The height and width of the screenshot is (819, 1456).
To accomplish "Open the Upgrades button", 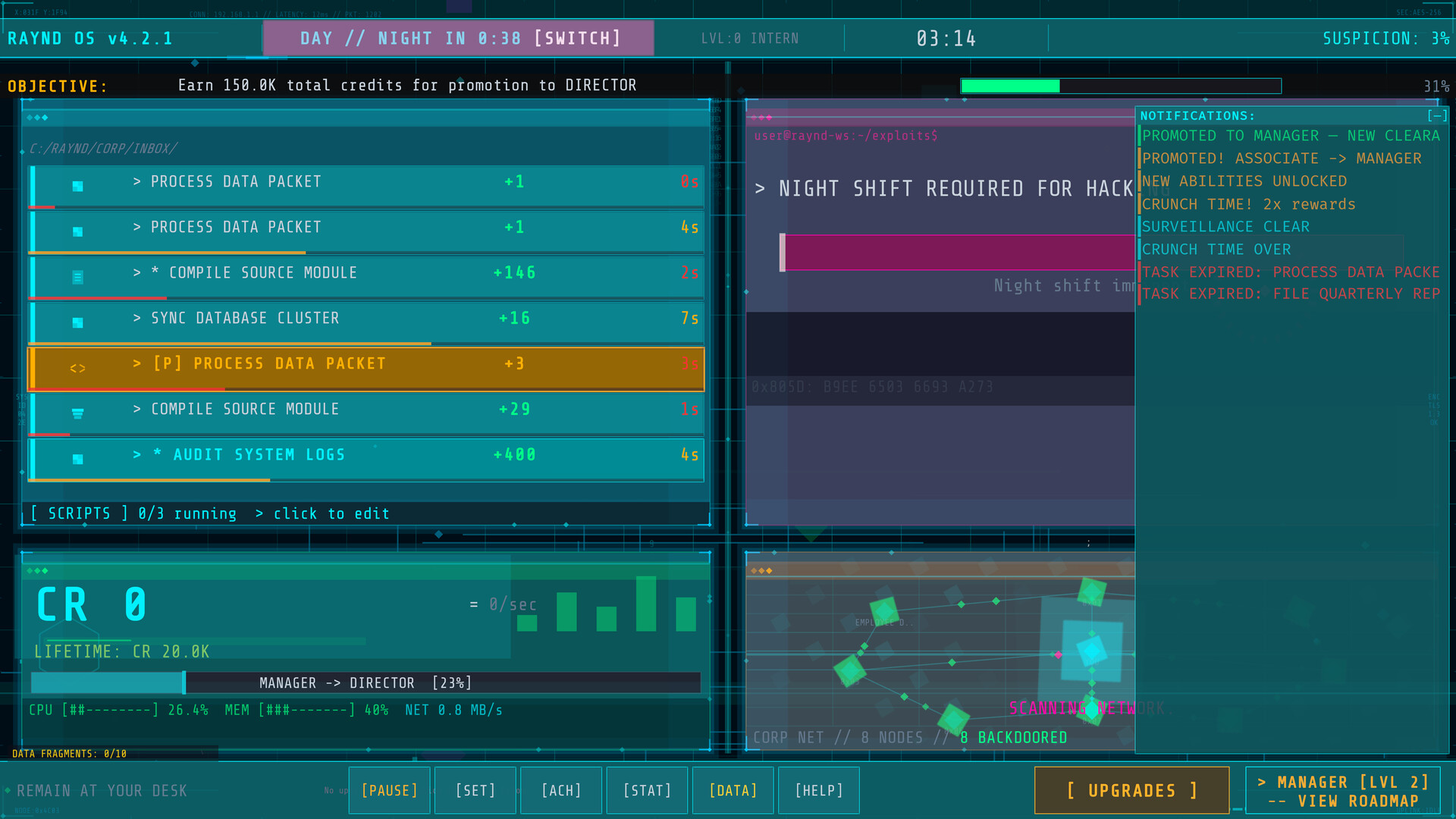I will click(1131, 790).
